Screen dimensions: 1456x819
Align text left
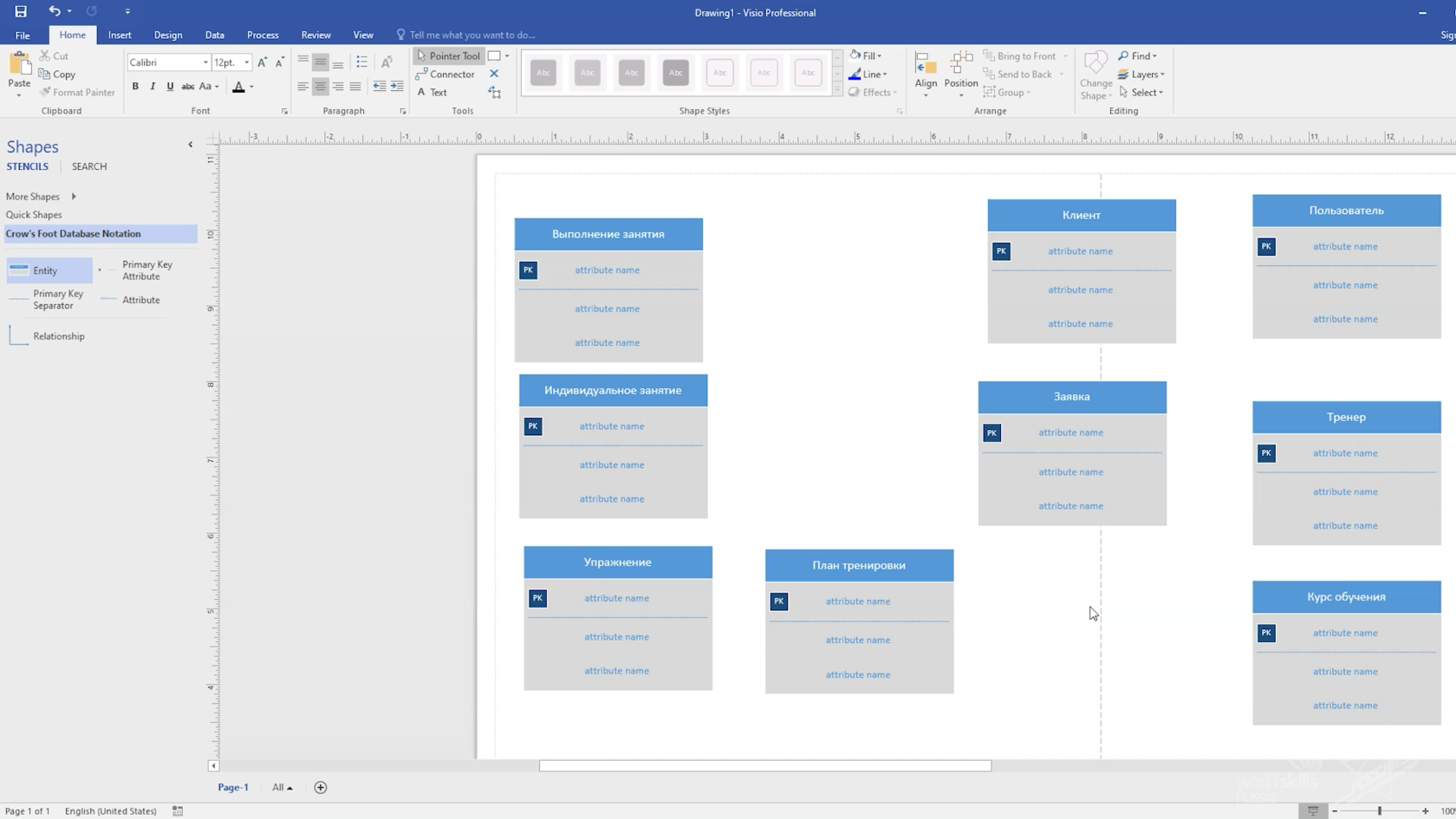(x=302, y=87)
